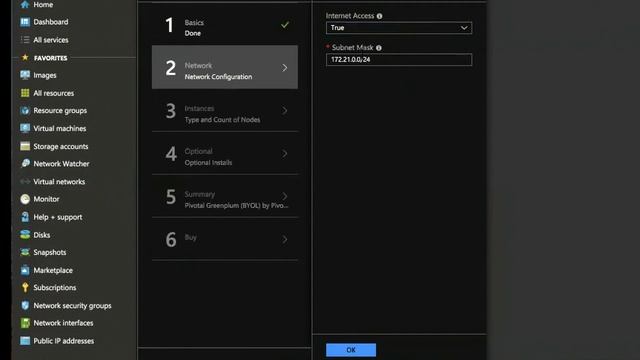This screenshot has height=360, width=640.
Task: Open the Images icon
Action: (x=25, y=75)
